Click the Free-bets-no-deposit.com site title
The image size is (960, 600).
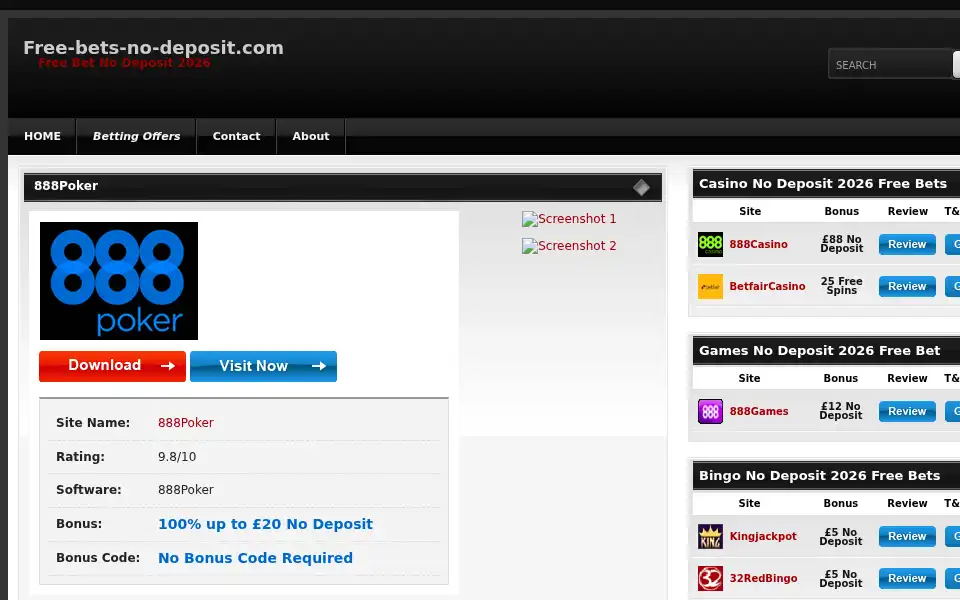click(153, 48)
